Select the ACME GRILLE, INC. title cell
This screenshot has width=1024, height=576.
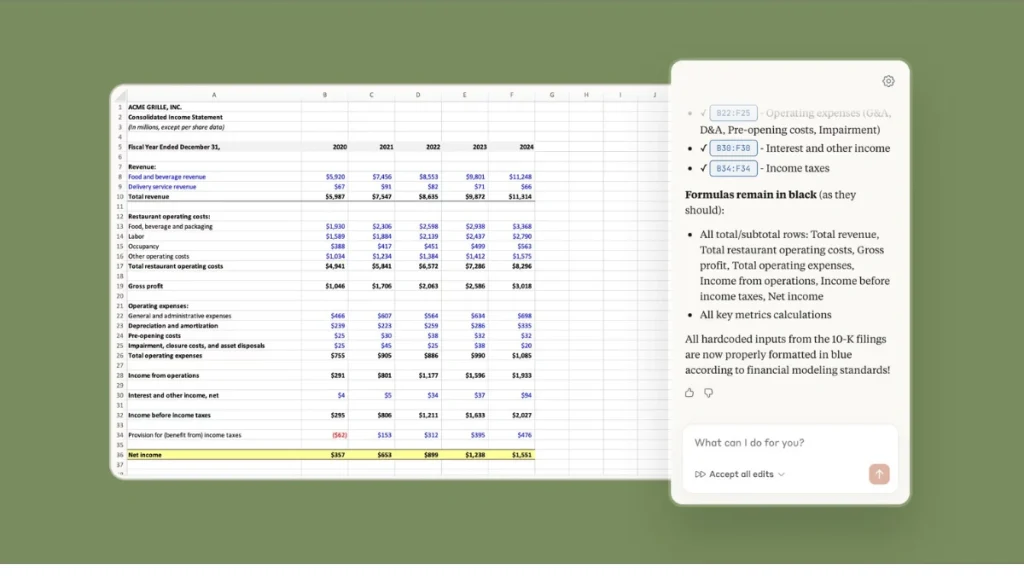[155, 107]
